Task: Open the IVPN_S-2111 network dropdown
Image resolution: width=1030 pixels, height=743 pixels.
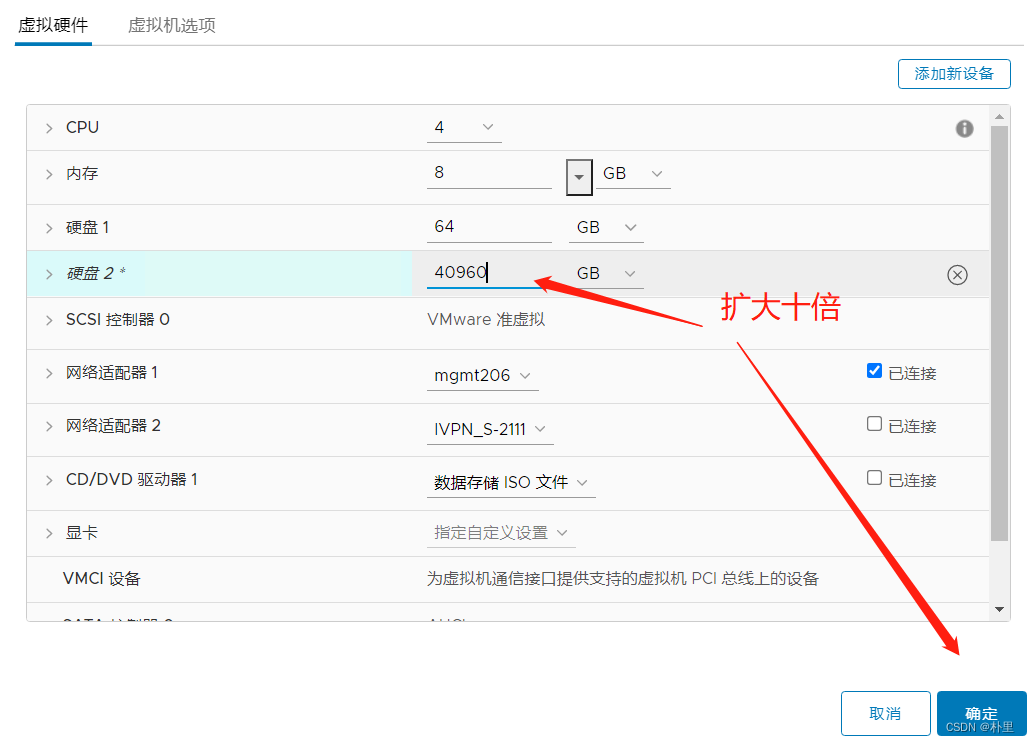Action: pos(490,430)
